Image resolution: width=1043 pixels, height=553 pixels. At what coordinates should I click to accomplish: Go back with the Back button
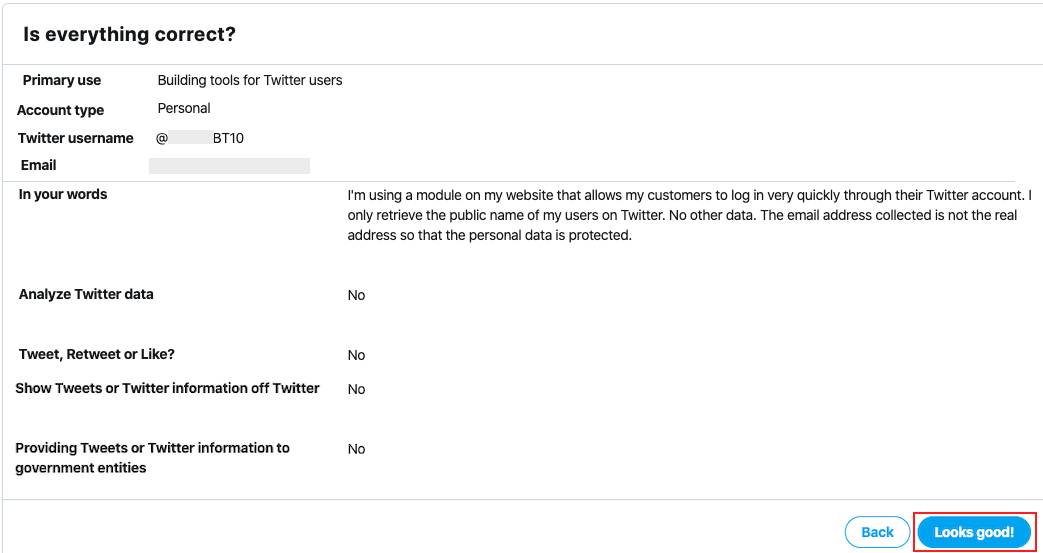point(877,532)
